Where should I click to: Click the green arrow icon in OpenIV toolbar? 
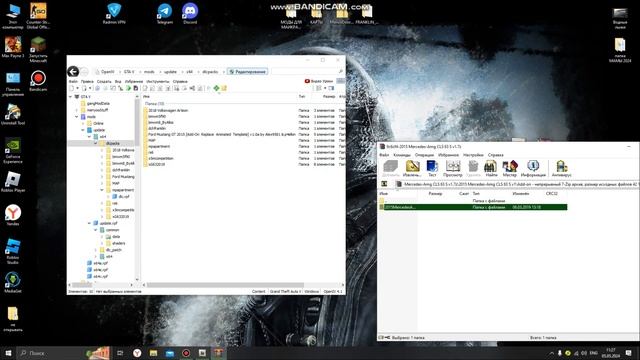click(x=128, y=88)
